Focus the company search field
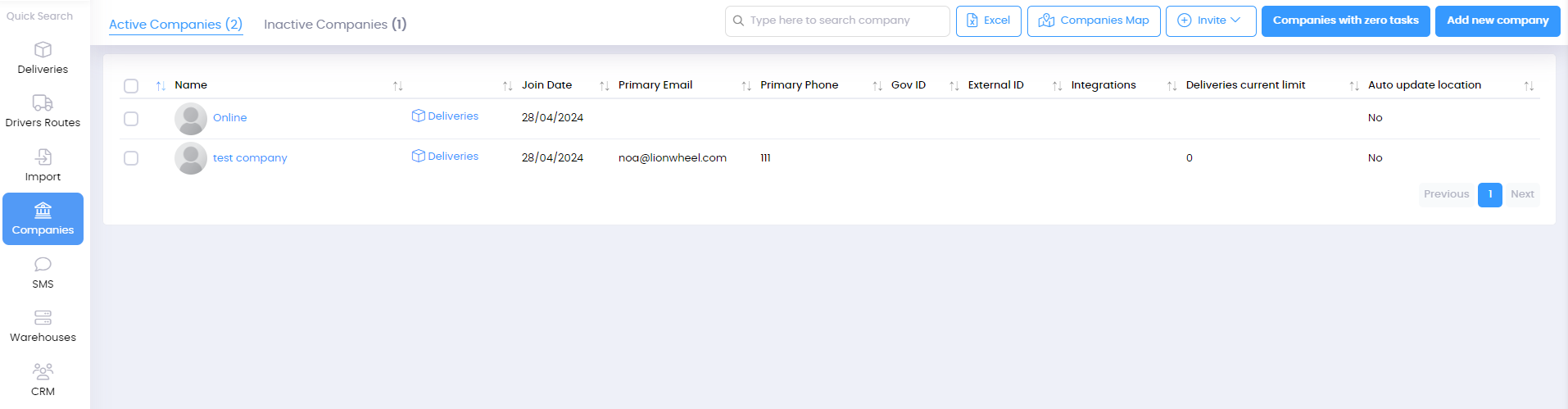Viewport: 1568px width, 409px height. pyautogui.click(x=837, y=21)
